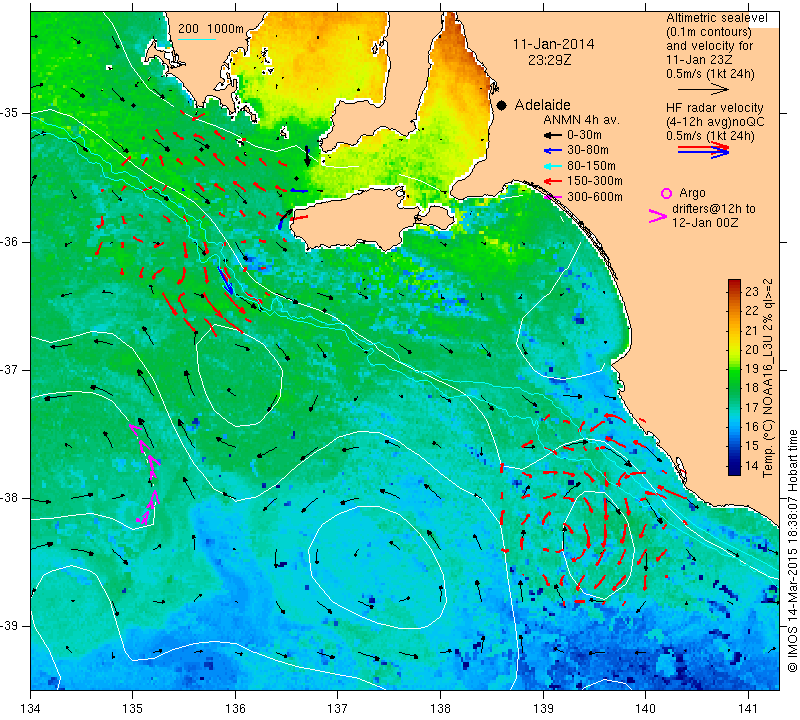
Task: Click the longitude axis label 140
Action: [645, 709]
